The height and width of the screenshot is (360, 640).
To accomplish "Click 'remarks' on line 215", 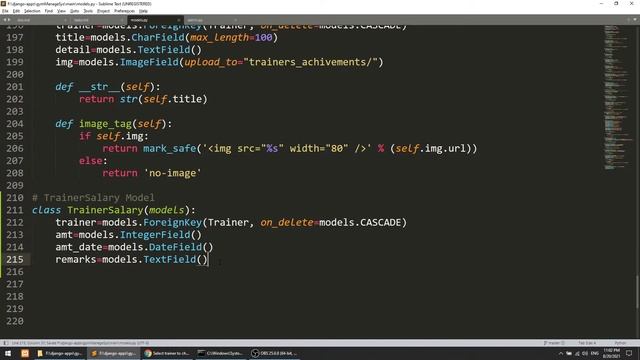I will pyautogui.click(x=76, y=260).
